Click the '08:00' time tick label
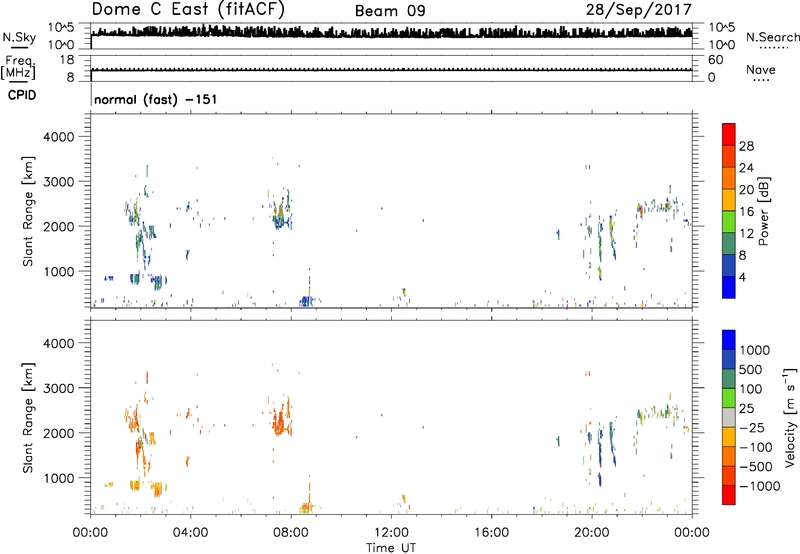The image size is (800, 554). point(290,533)
